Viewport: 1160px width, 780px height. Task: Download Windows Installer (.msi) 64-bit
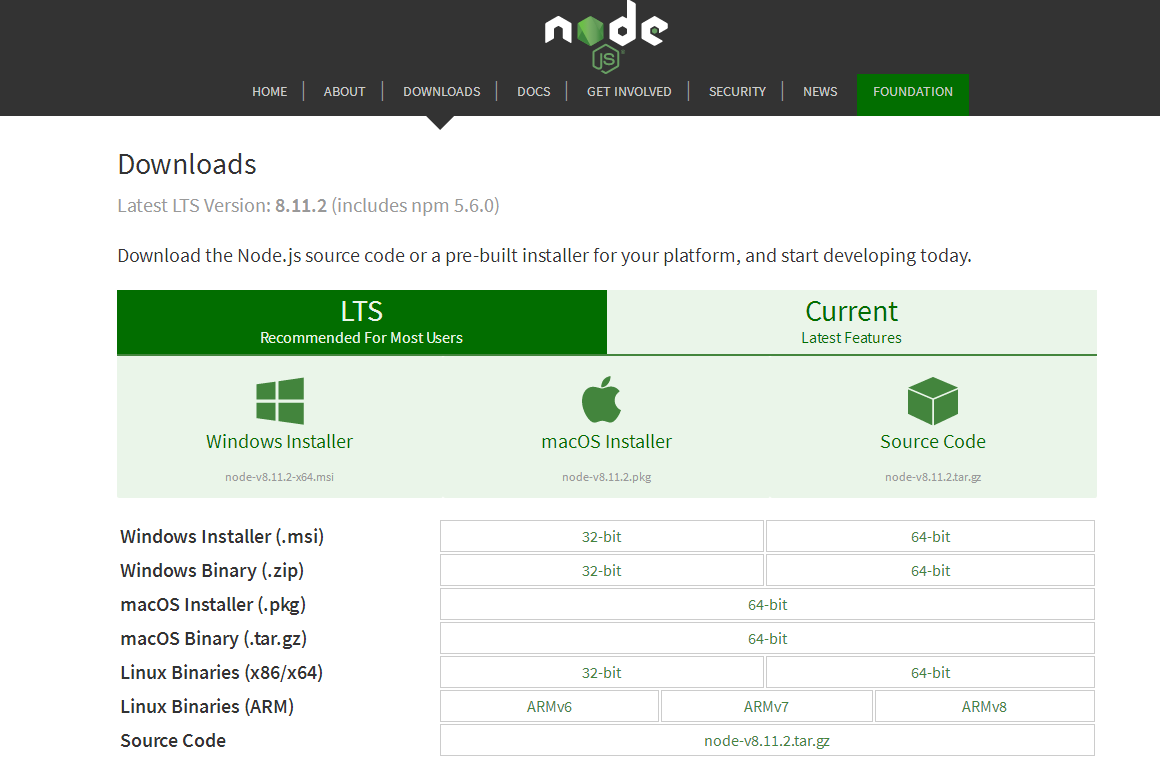pyautogui.click(x=931, y=537)
